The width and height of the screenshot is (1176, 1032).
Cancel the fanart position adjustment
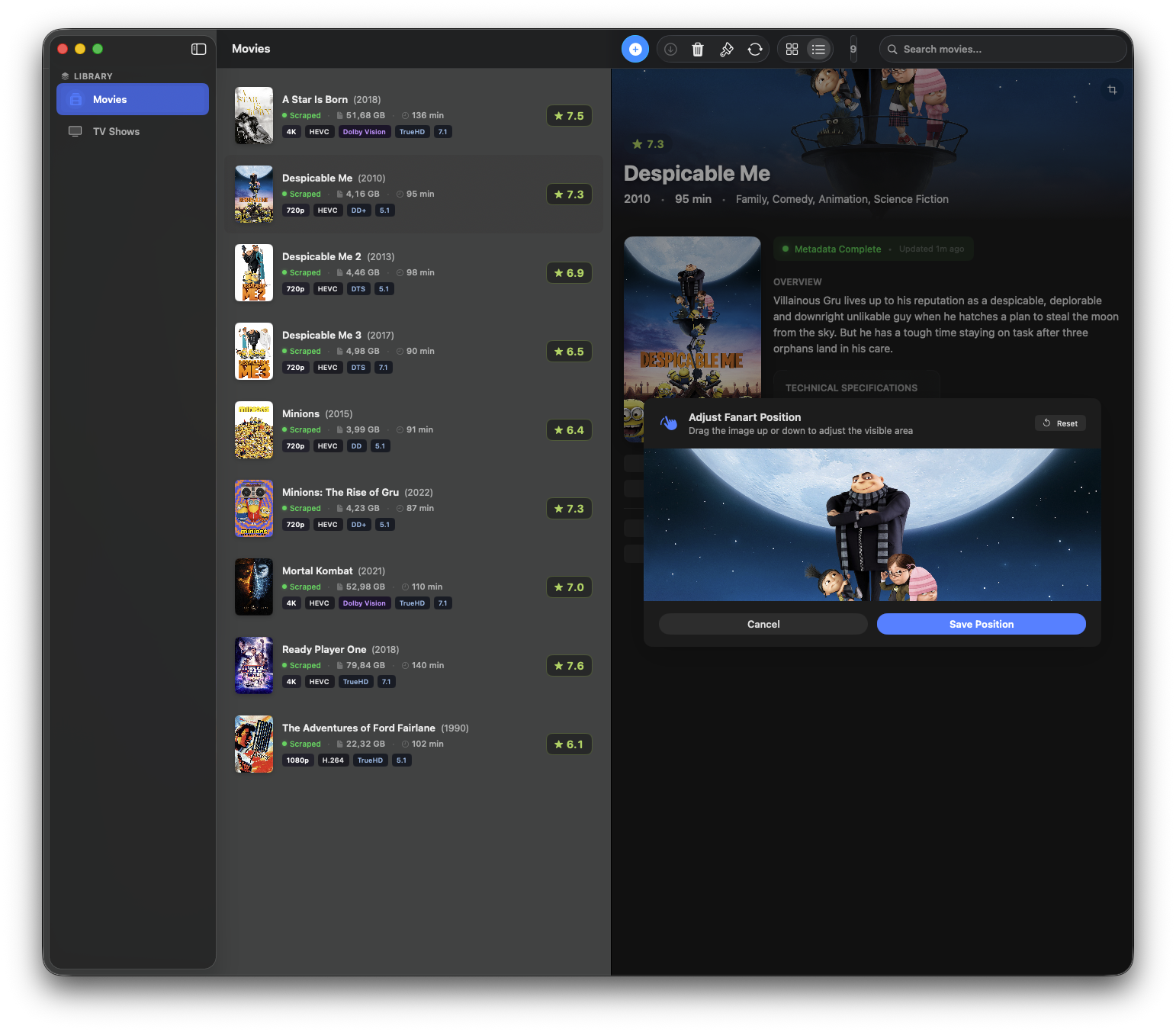(x=763, y=624)
